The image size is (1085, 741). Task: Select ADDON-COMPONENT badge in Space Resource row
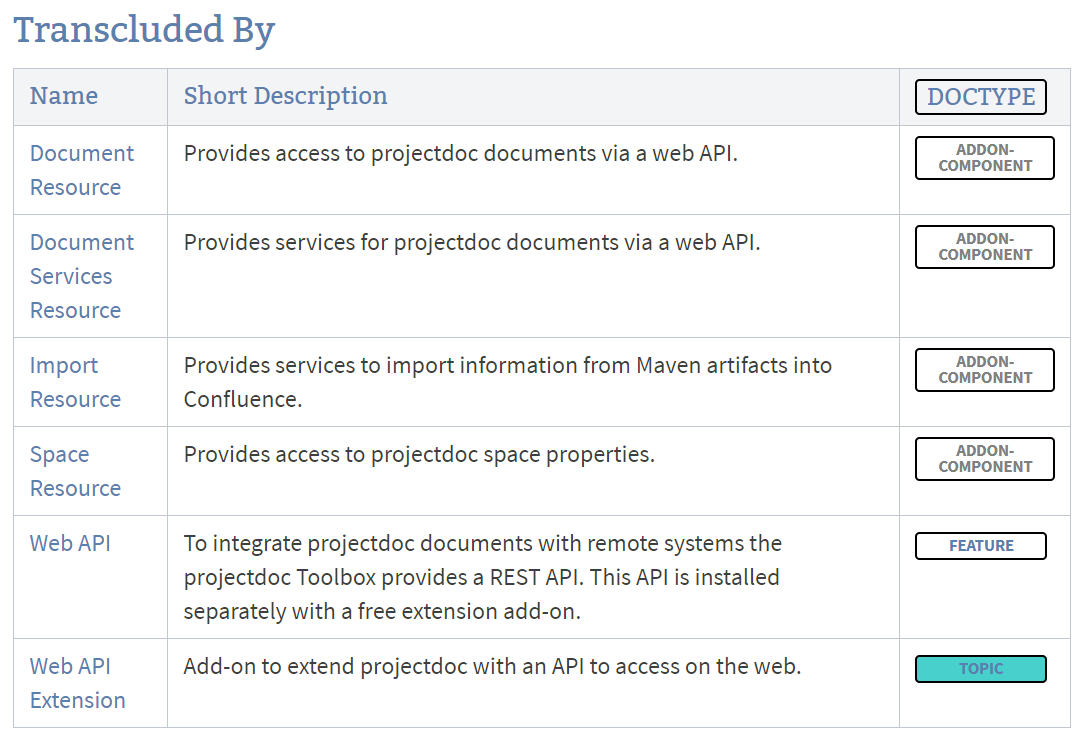(x=985, y=459)
